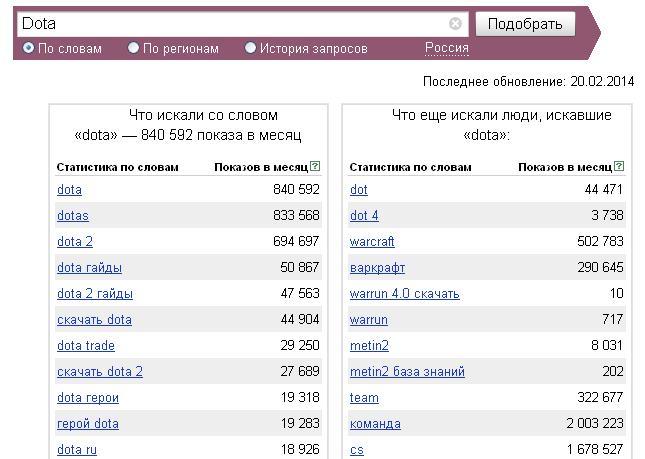Screen dimensions: 645x459
Task: Open the 'dota гайды' keyword link
Action: (89, 267)
